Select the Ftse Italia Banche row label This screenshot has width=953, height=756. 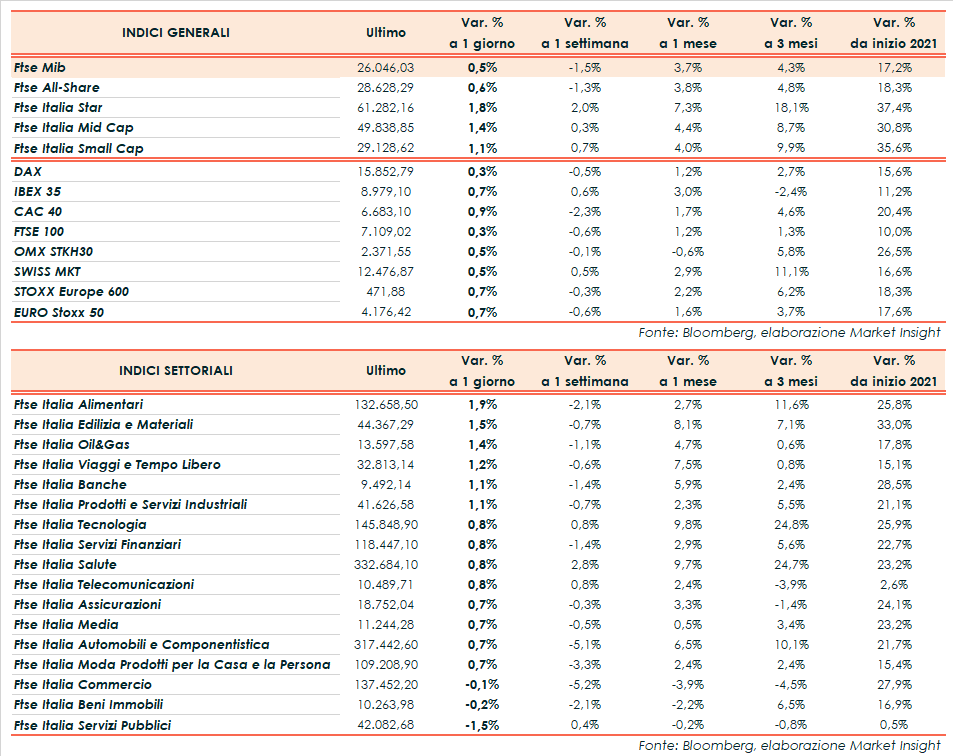point(70,485)
